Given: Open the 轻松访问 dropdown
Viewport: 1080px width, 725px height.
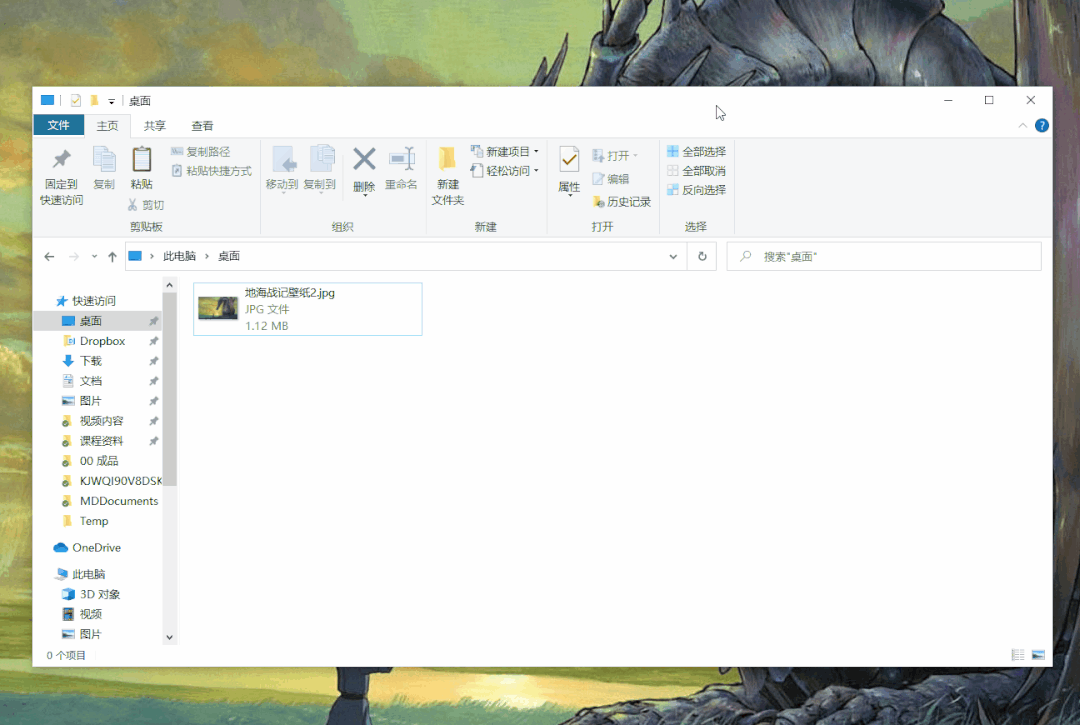Looking at the screenshot, I should [x=504, y=171].
